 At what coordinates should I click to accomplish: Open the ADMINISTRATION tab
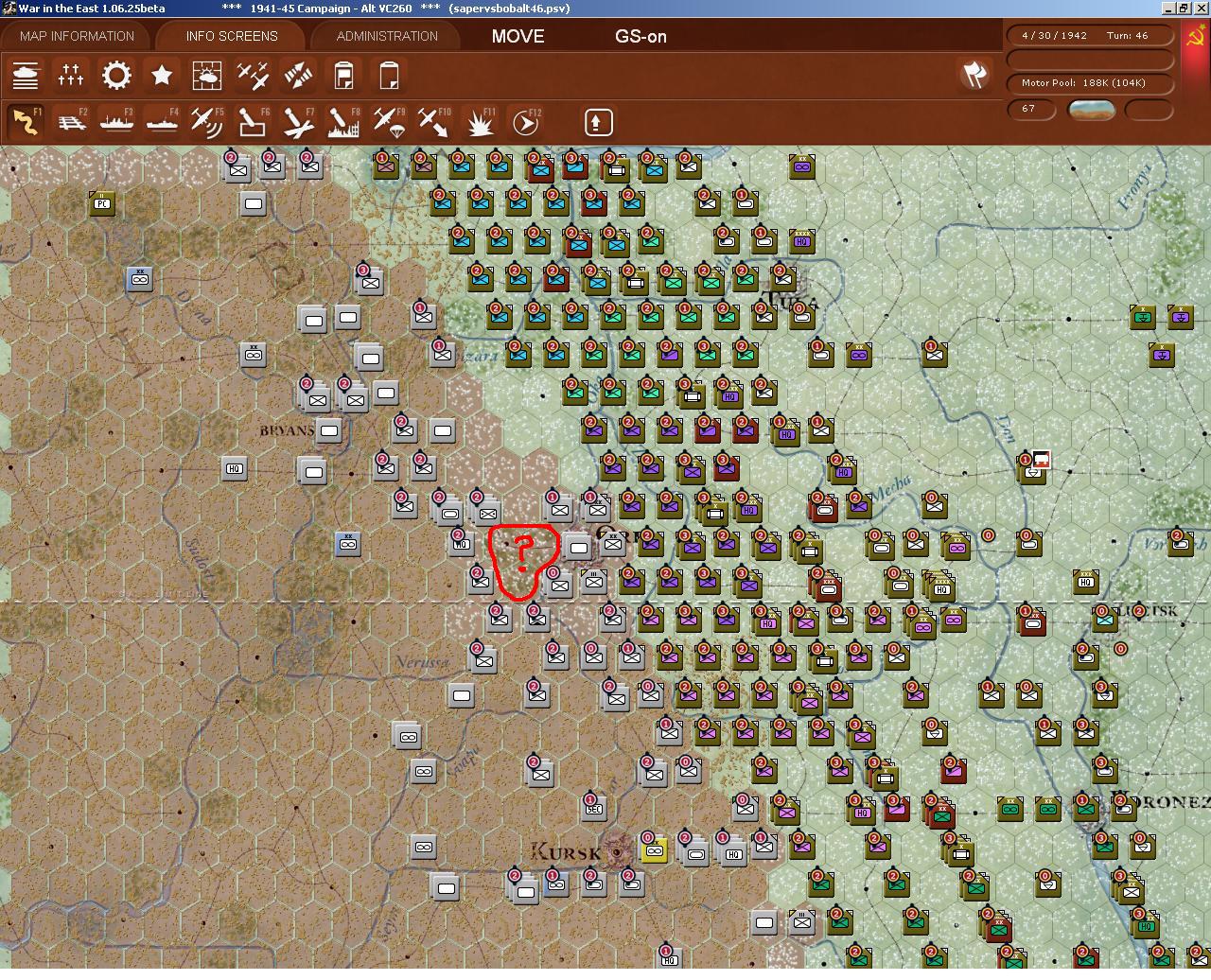[387, 36]
